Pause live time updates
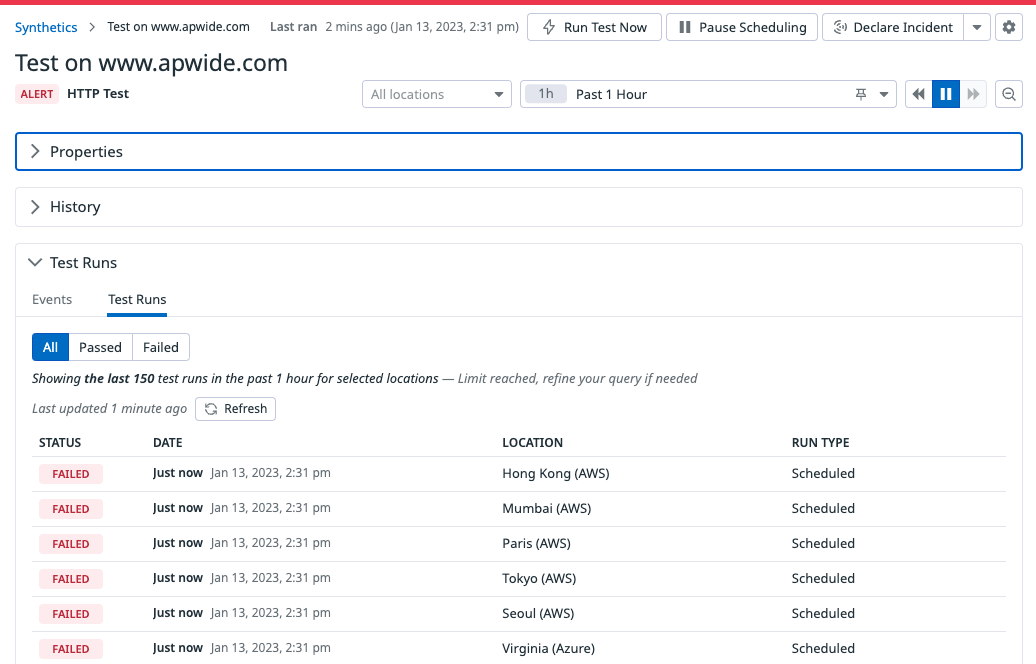Viewport: 1036px width, 664px height. (945, 94)
